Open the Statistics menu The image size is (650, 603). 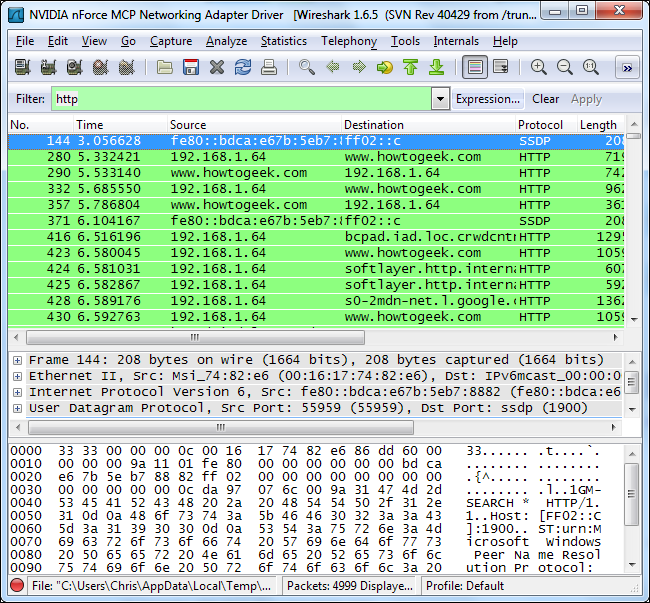(x=284, y=41)
